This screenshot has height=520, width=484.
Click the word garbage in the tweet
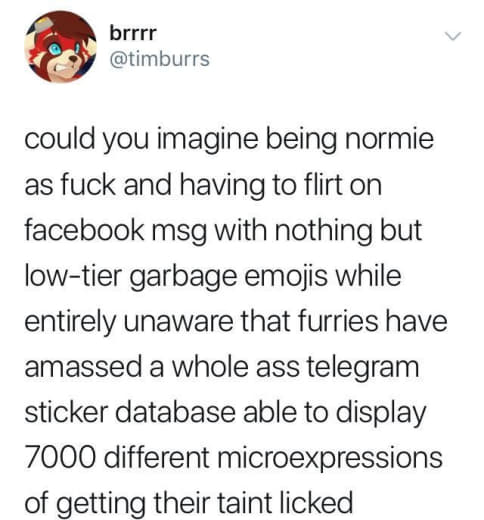183,278
